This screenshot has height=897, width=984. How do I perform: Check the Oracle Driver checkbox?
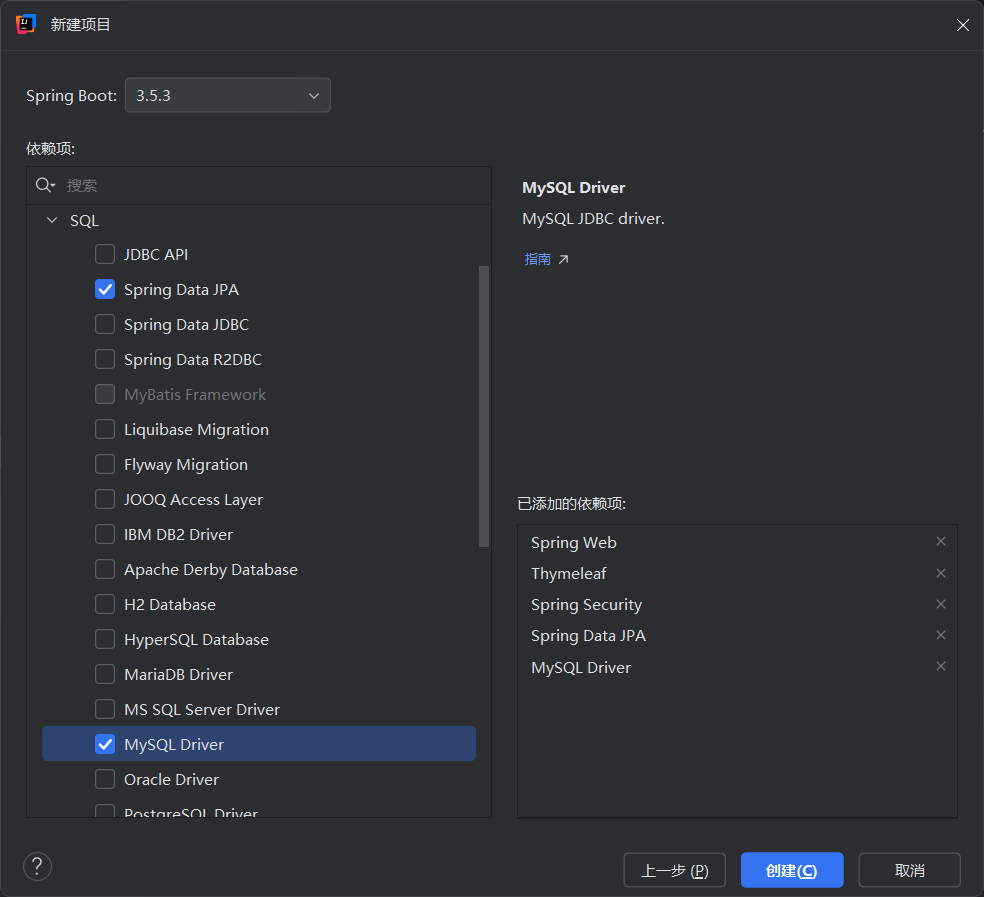[105, 779]
